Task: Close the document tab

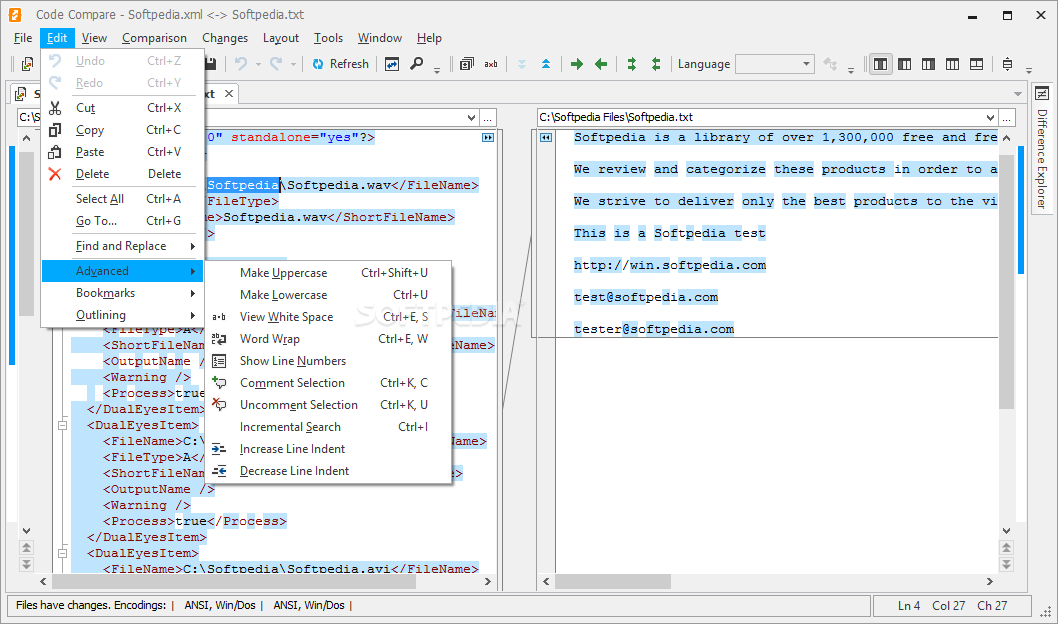Action: [x=229, y=94]
